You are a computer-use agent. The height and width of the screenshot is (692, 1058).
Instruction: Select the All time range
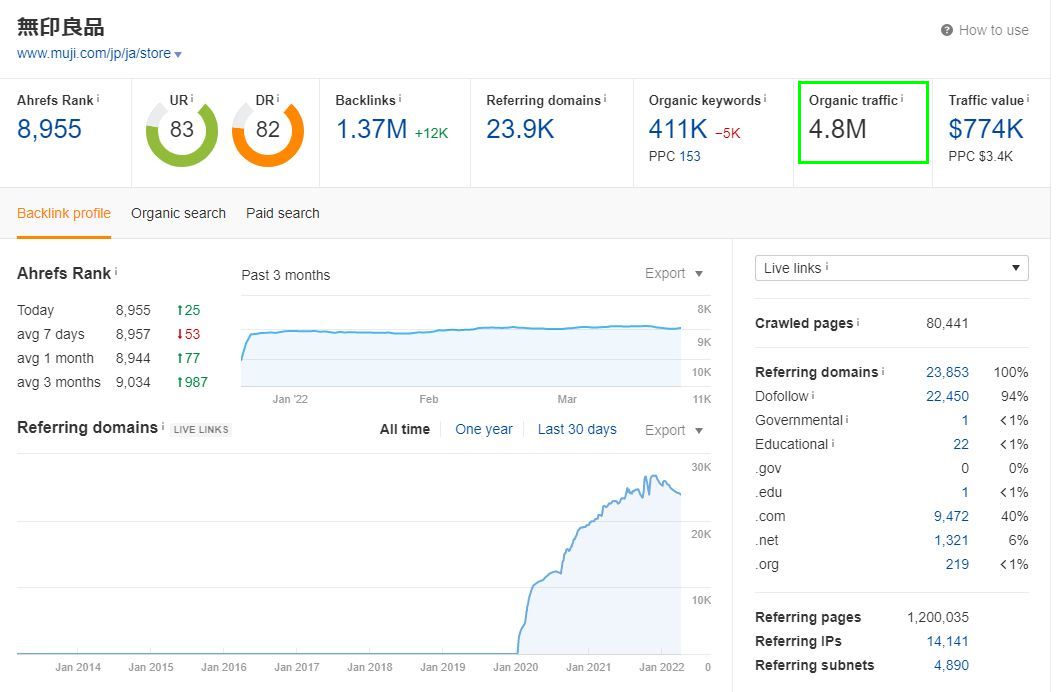pyautogui.click(x=405, y=430)
